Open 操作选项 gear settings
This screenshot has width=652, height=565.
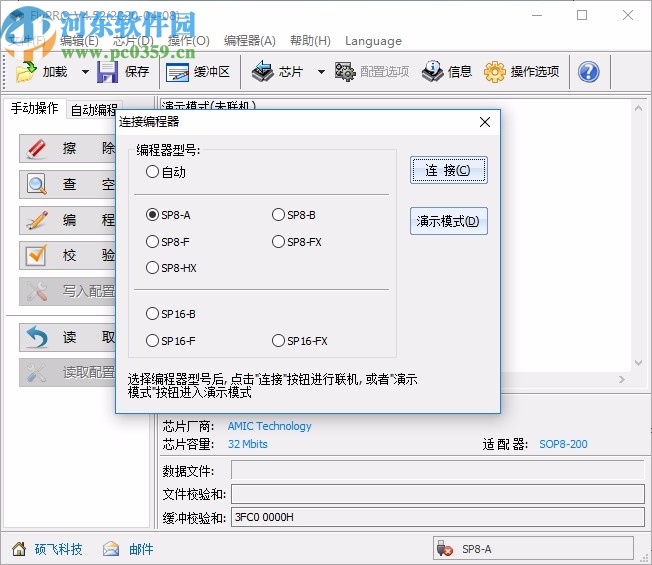click(x=521, y=72)
